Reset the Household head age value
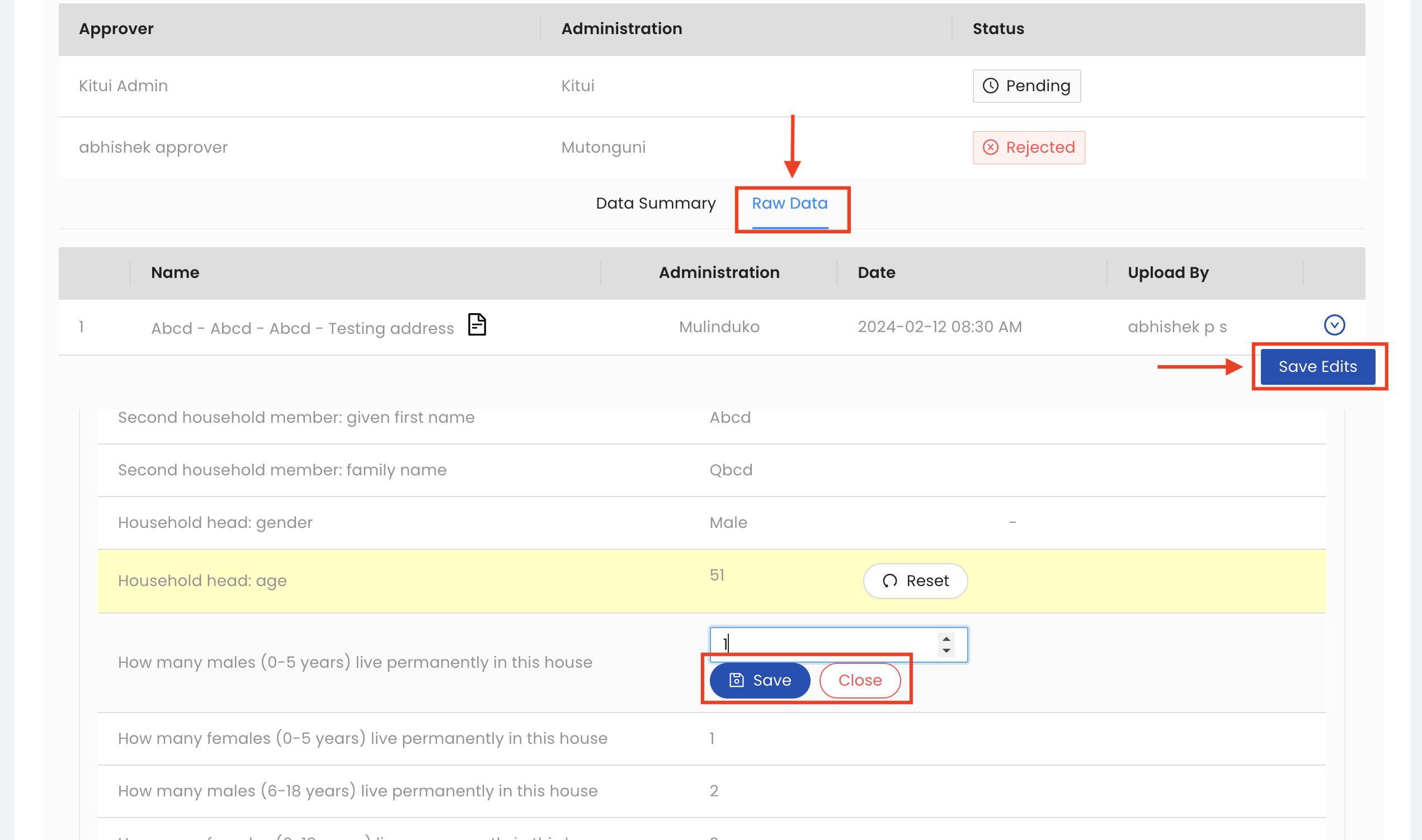Viewport: 1422px width, 840px height. point(915,581)
